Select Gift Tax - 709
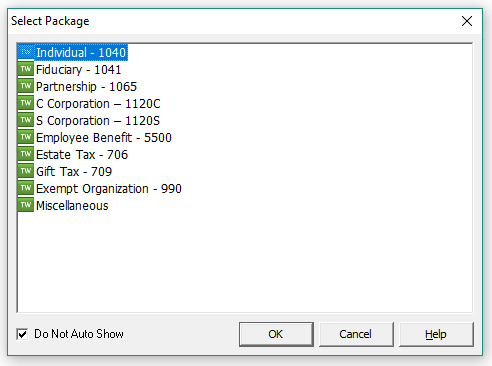Viewport: 492px width, 366px height. (x=74, y=172)
